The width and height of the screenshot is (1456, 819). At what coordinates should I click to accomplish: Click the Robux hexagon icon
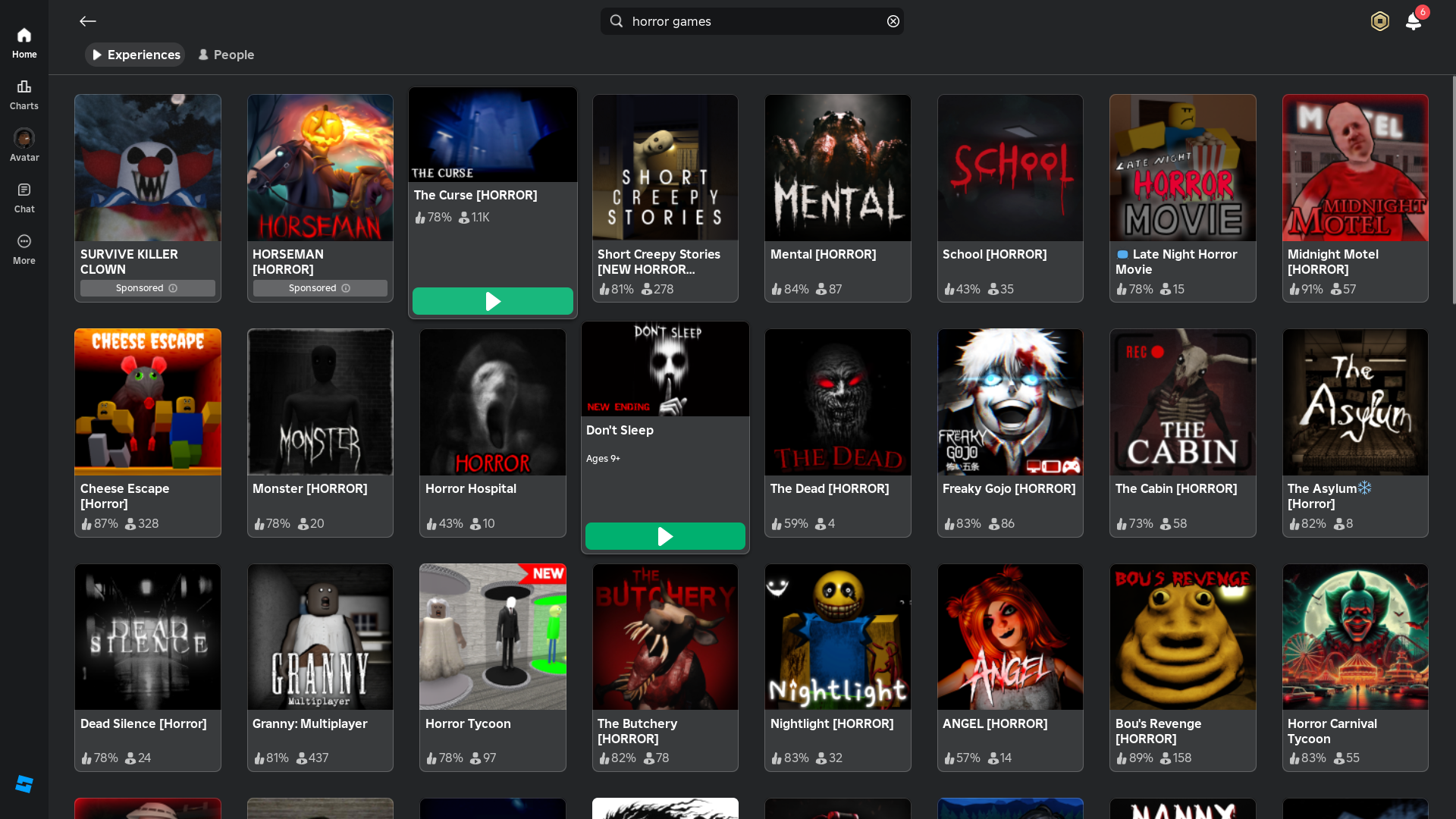pyautogui.click(x=1379, y=21)
